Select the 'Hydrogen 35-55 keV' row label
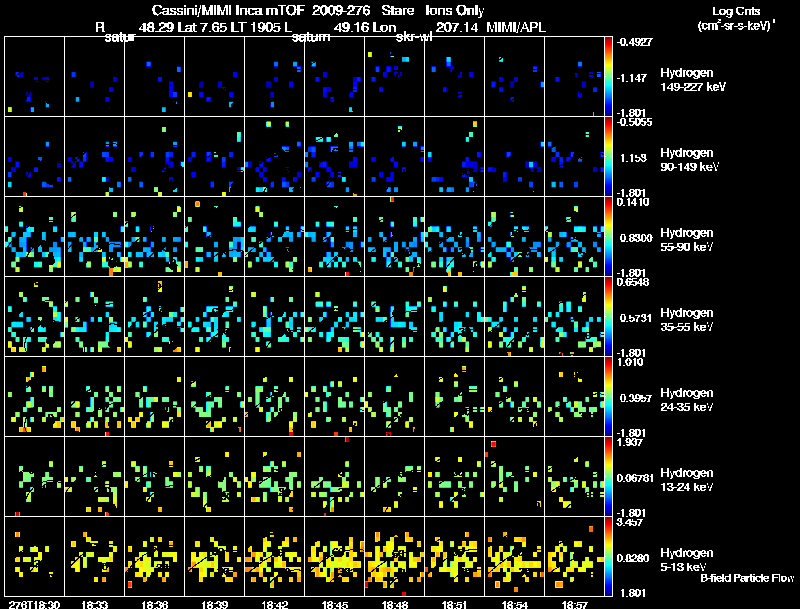This screenshot has height=609, width=800. click(x=687, y=320)
